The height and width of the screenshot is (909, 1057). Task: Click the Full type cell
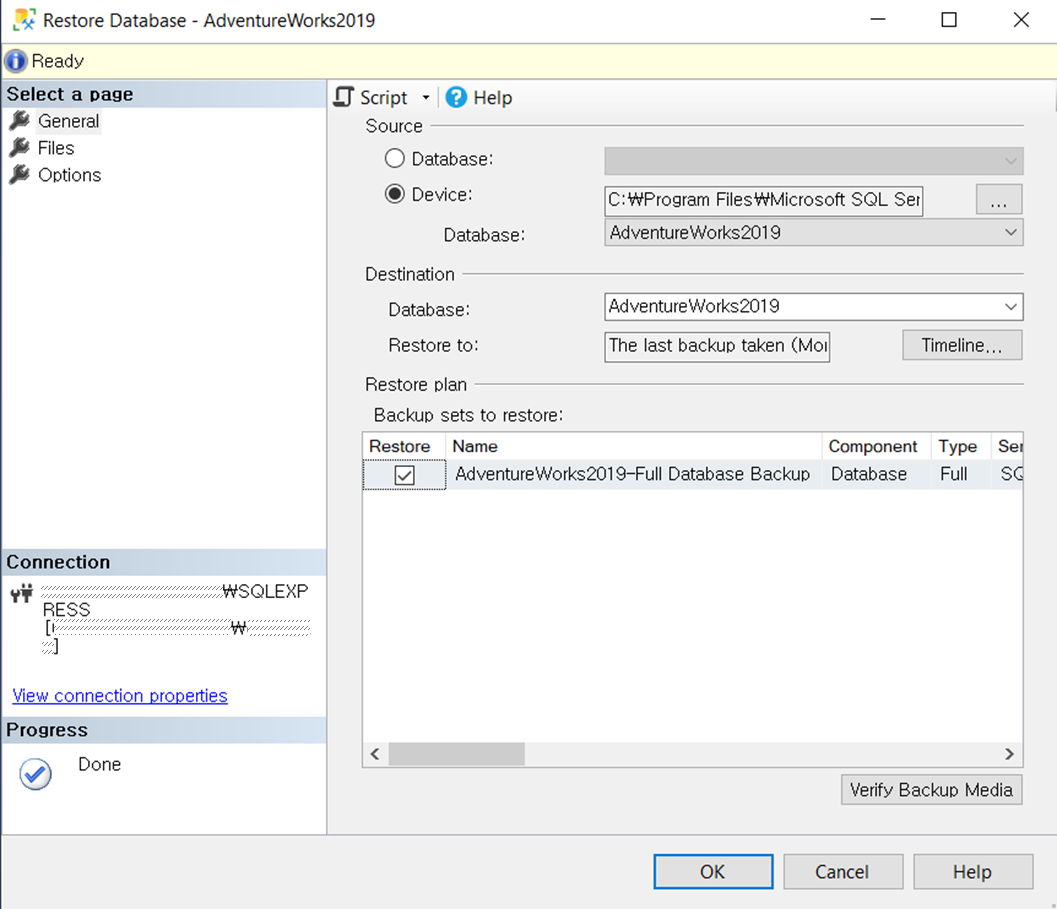[x=961, y=474]
